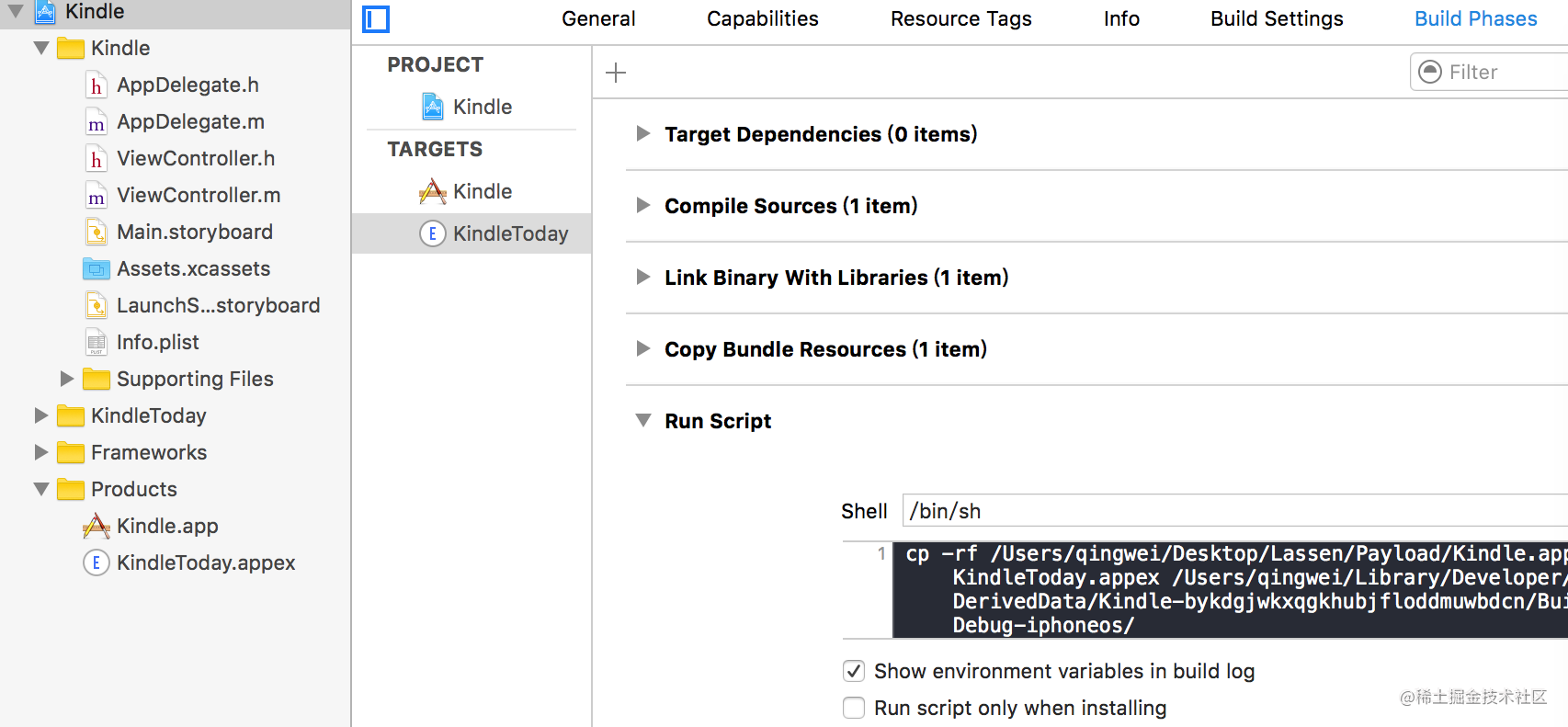Select the KindleToday target row
The image size is (1568, 727).
[472, 233]
